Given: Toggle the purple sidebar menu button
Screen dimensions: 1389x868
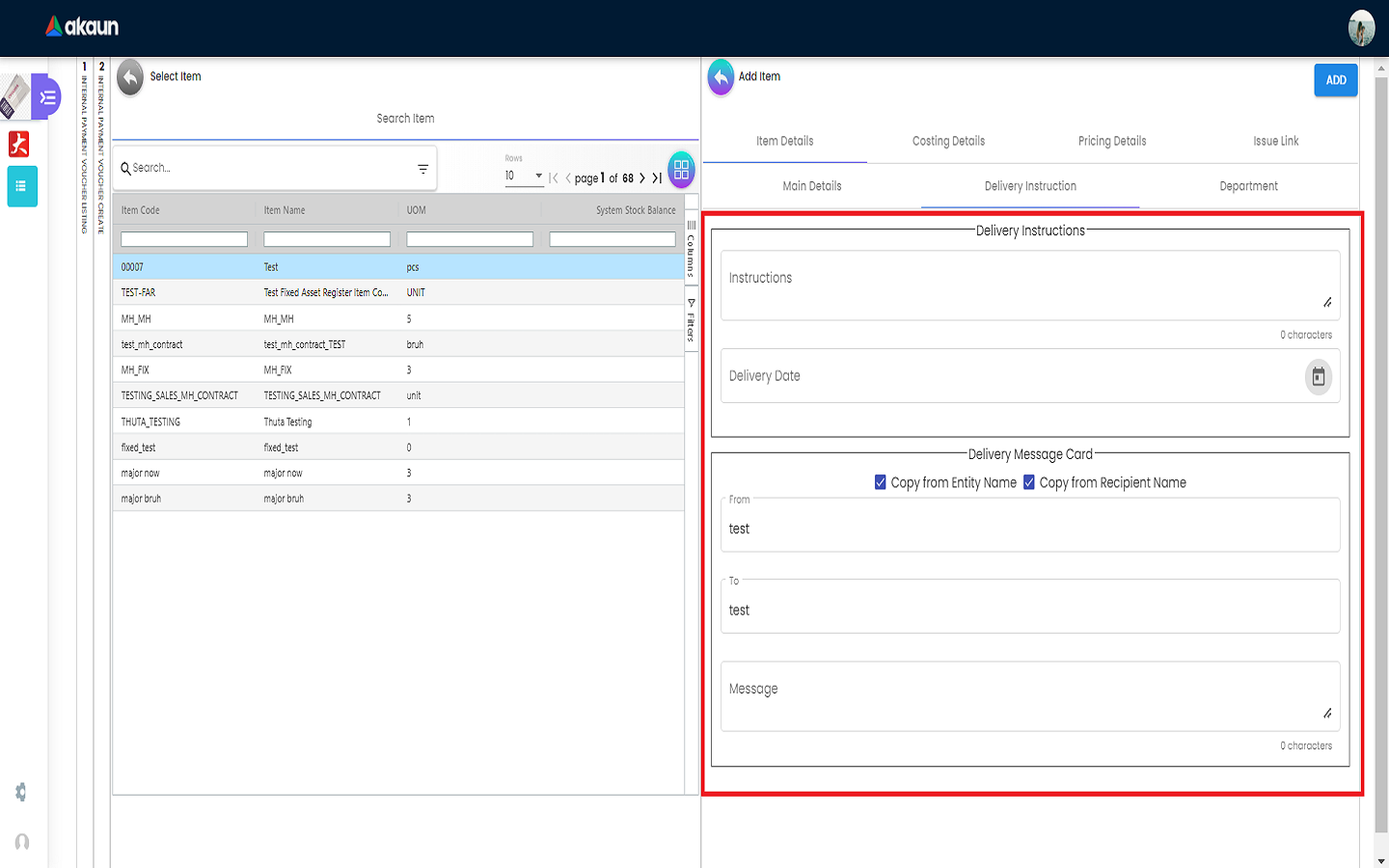Looking at the screenshot, I should click(x=46, y=97).
